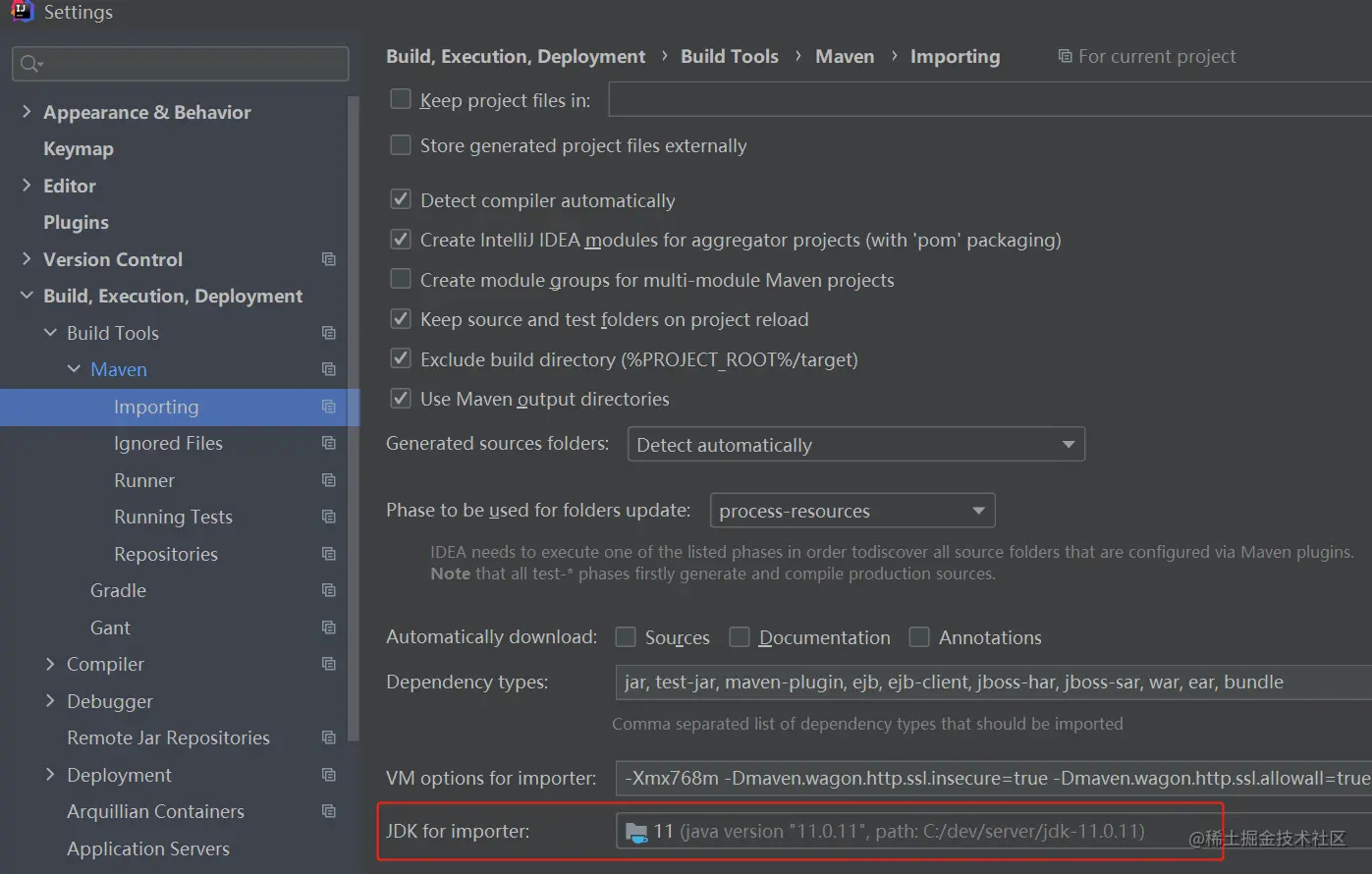1372x874 pixels.
Task: Click 'Build Tools' in the breadcrumb
Action: click(x=730, y=56)
